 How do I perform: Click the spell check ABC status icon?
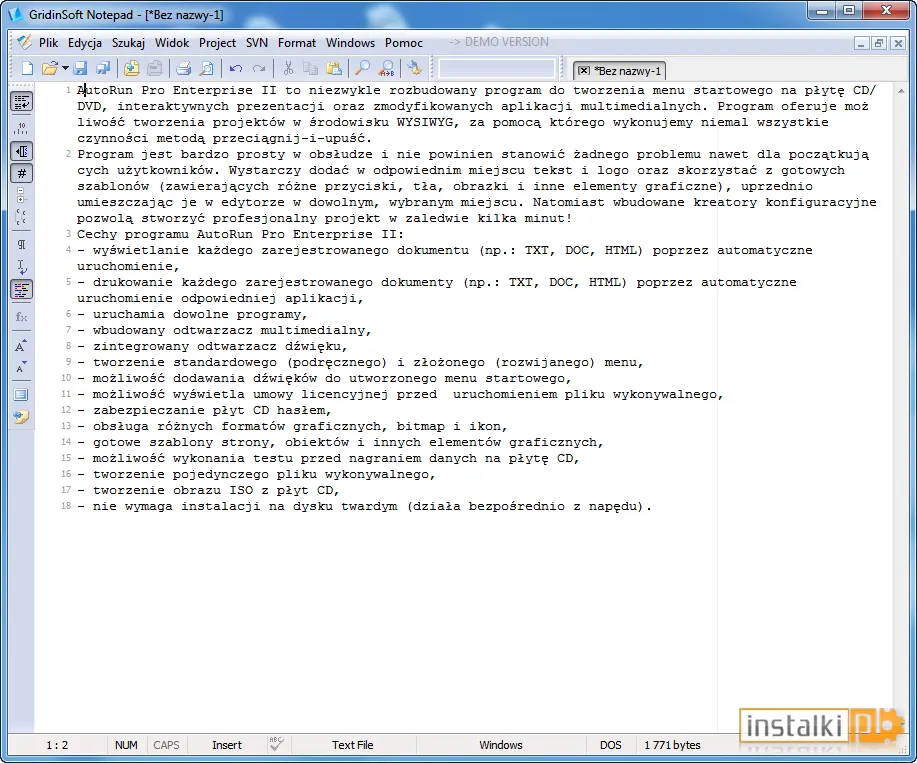277,744
